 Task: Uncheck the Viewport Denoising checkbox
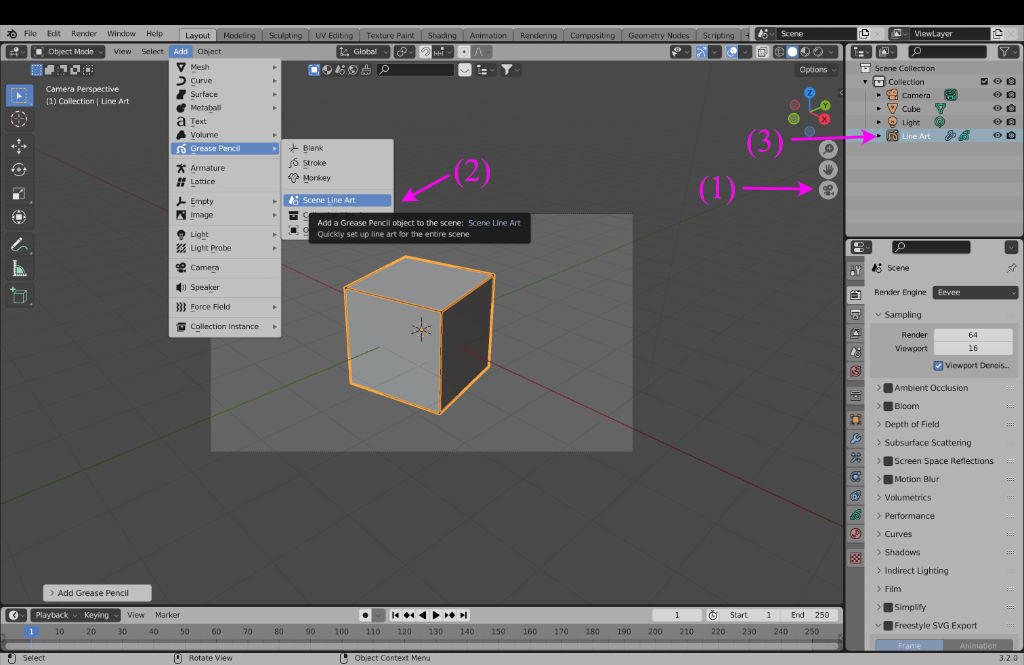click(x=938, y=366)
